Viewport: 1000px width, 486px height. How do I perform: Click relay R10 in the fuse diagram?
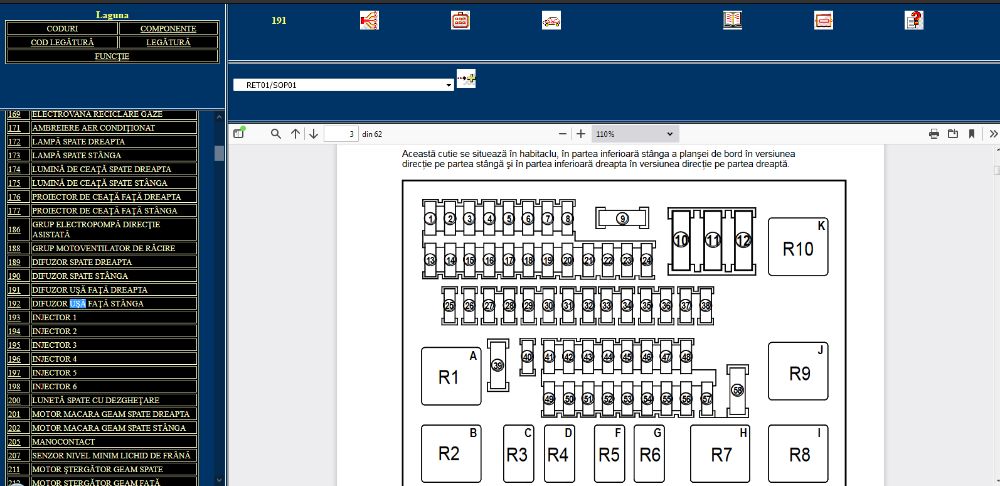798,247
